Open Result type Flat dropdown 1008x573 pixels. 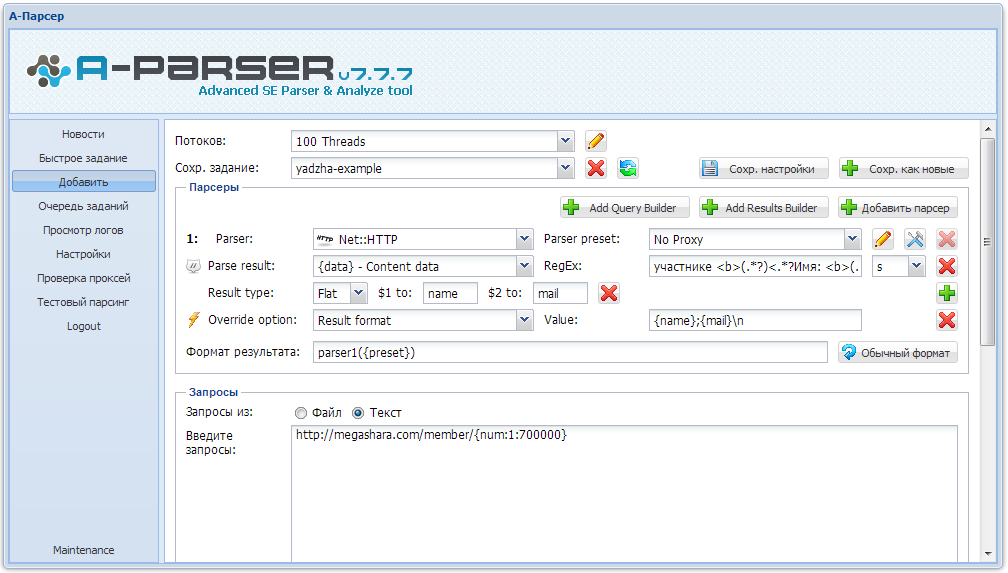click(359, 293)
